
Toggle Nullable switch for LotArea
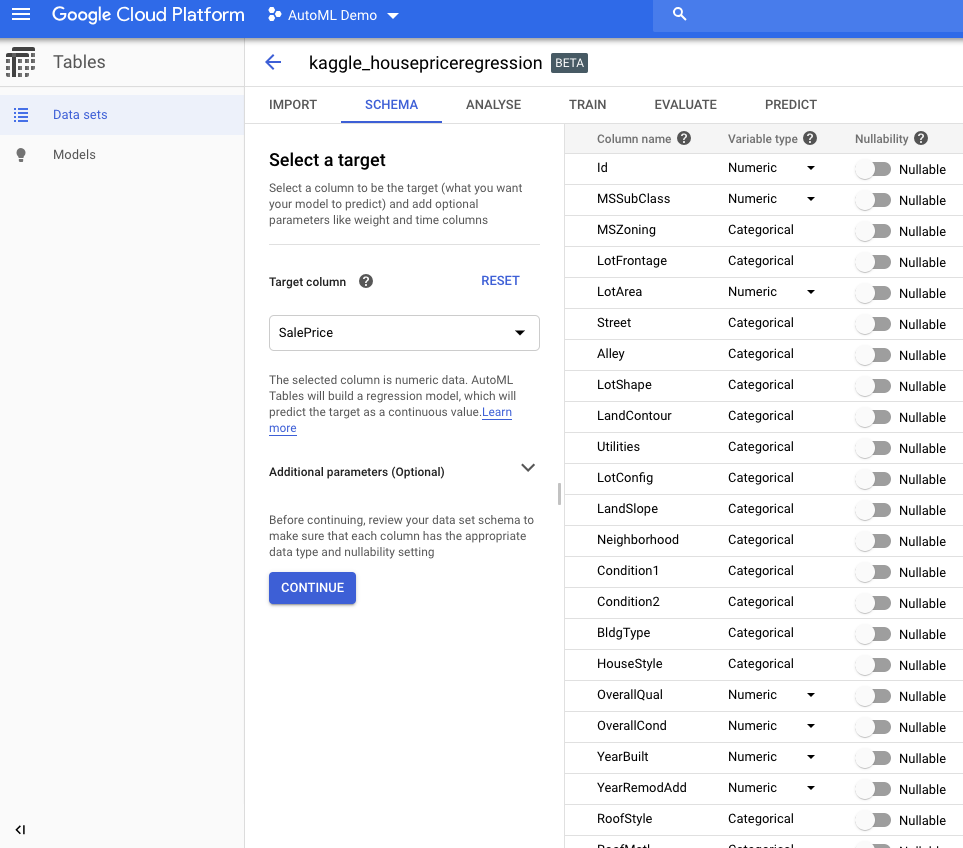(873, 294)
